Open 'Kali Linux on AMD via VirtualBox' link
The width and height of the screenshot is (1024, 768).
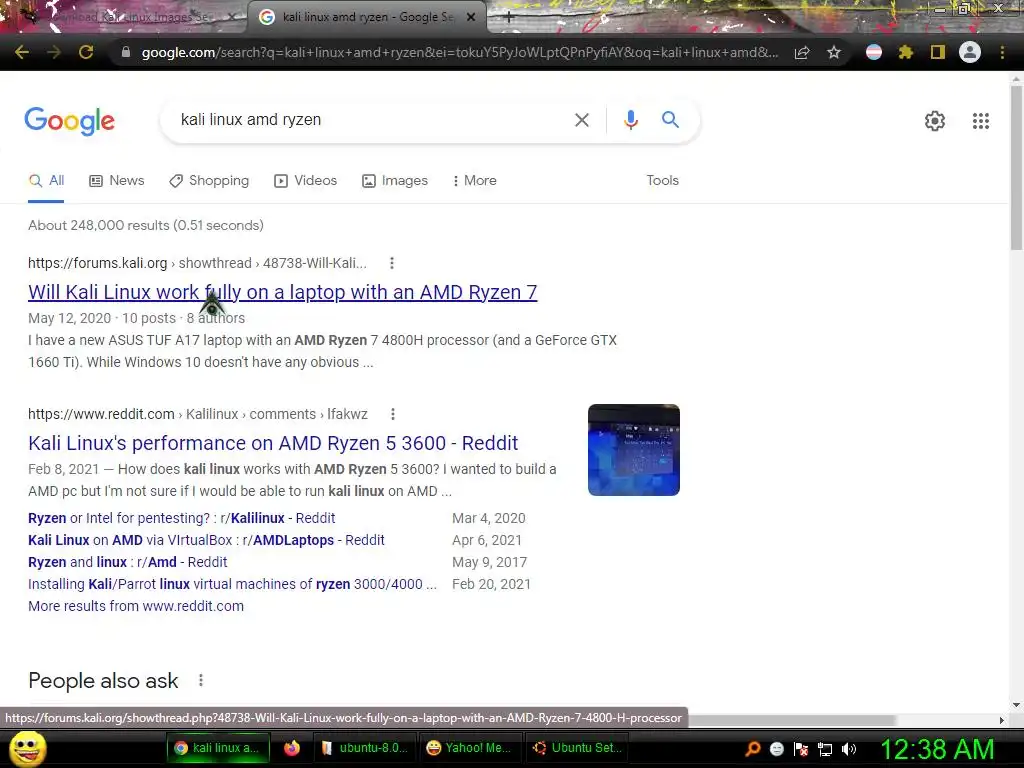(206, 540)
